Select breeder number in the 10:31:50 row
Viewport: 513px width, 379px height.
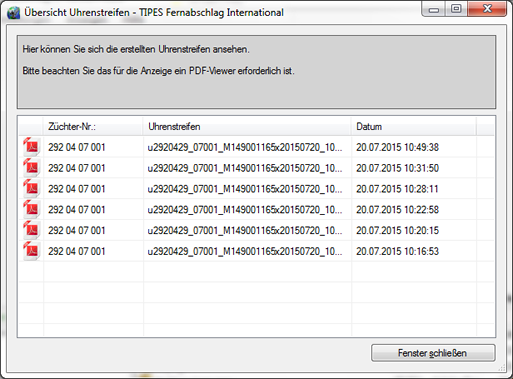tap(77, 168)
